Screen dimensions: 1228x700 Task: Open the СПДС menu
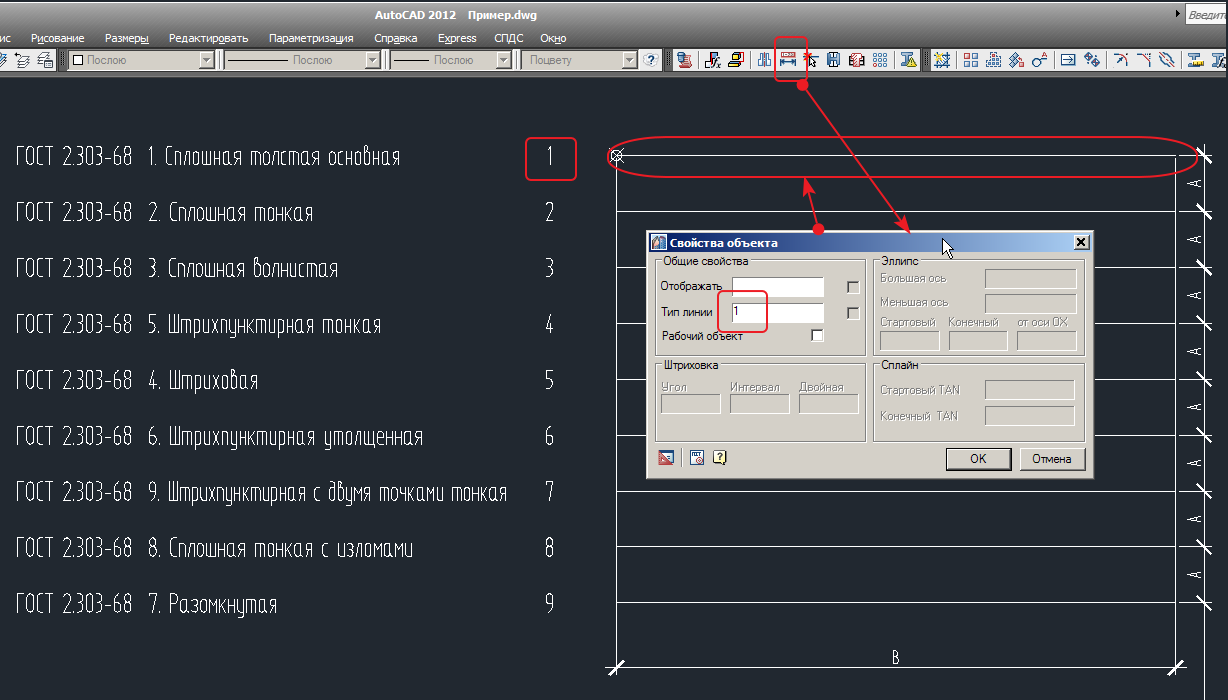tap(509, 38)
